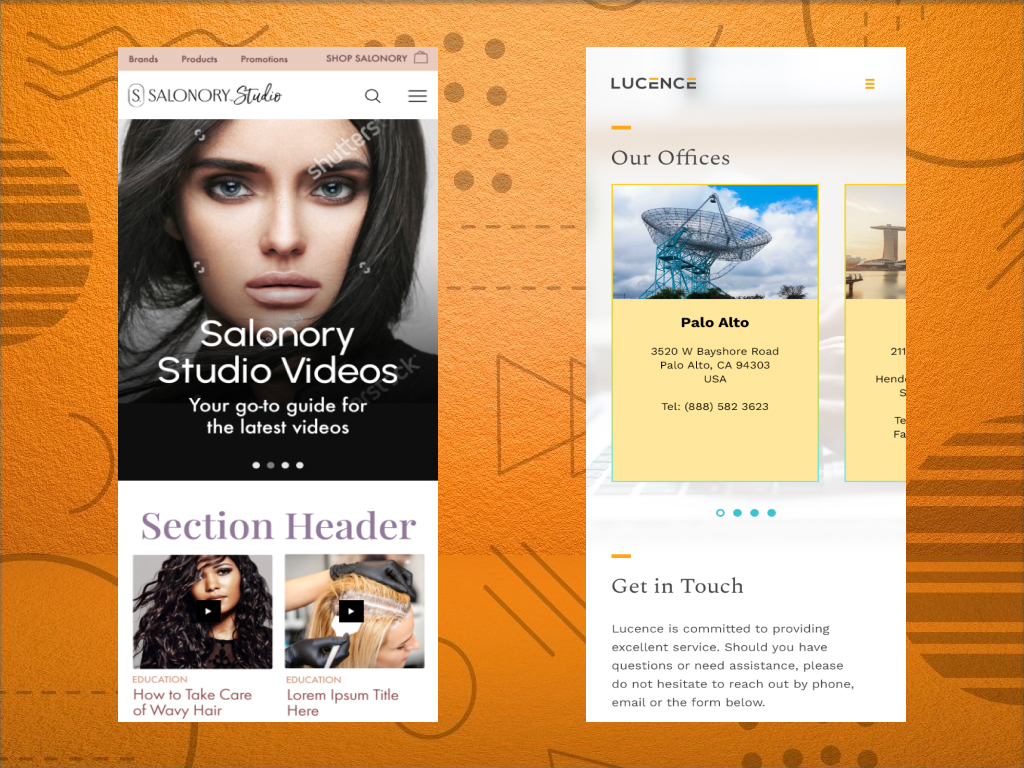Screen dimensions: 1024x768
Task: Click the Salonory search magnifier icon
Action: (372, 96)
